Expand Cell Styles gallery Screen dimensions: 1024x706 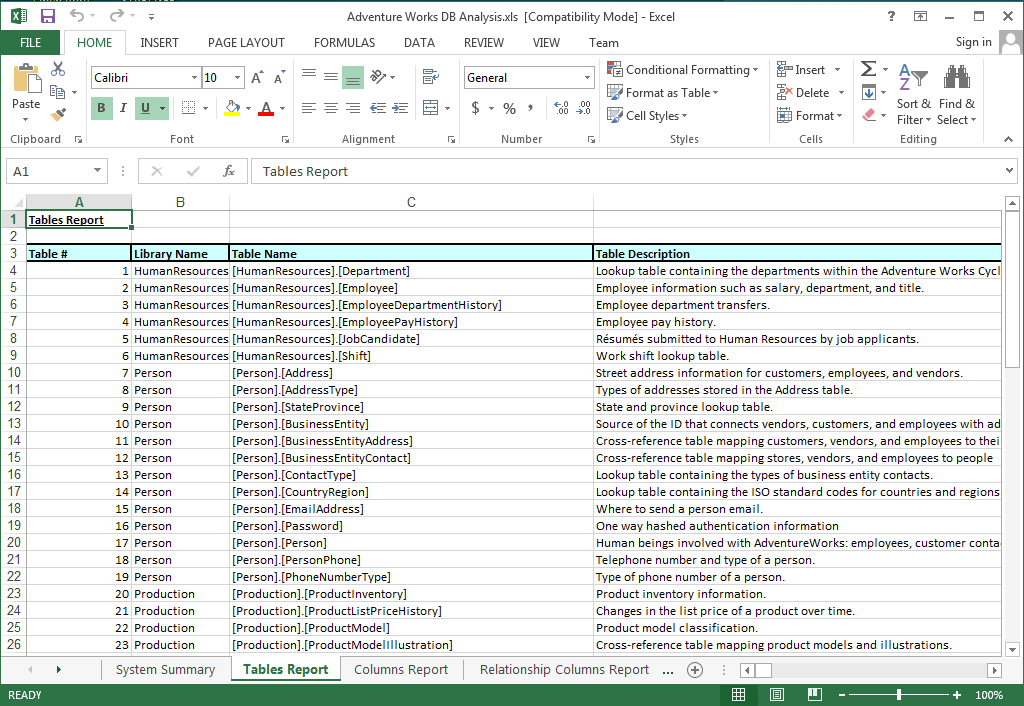tap(647, 116)
